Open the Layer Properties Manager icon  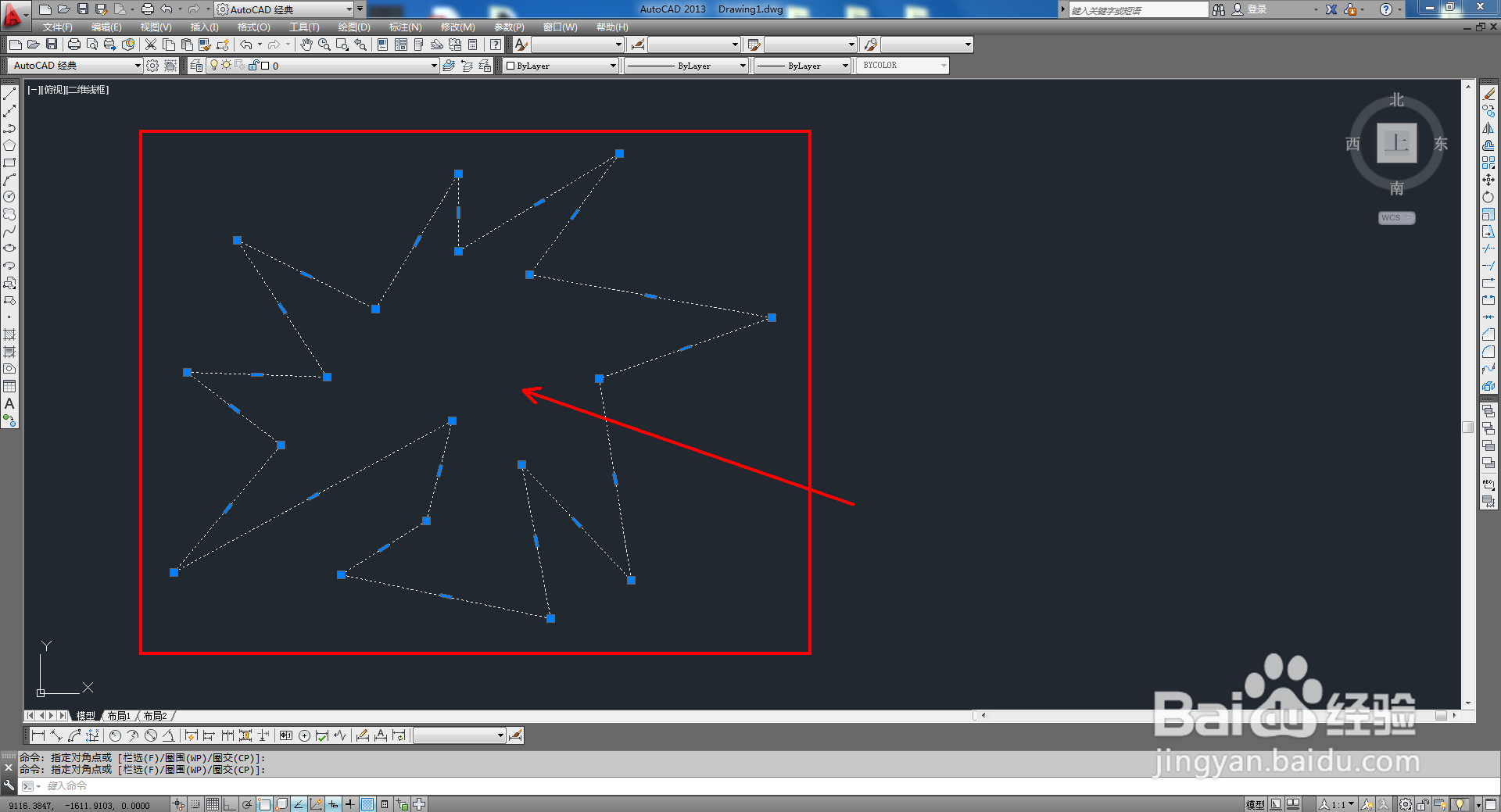coord(196,66)
